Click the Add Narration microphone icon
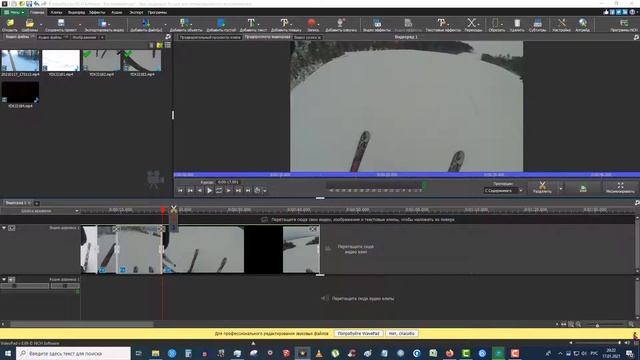This screenshot has width=640, height=360. 340,24
